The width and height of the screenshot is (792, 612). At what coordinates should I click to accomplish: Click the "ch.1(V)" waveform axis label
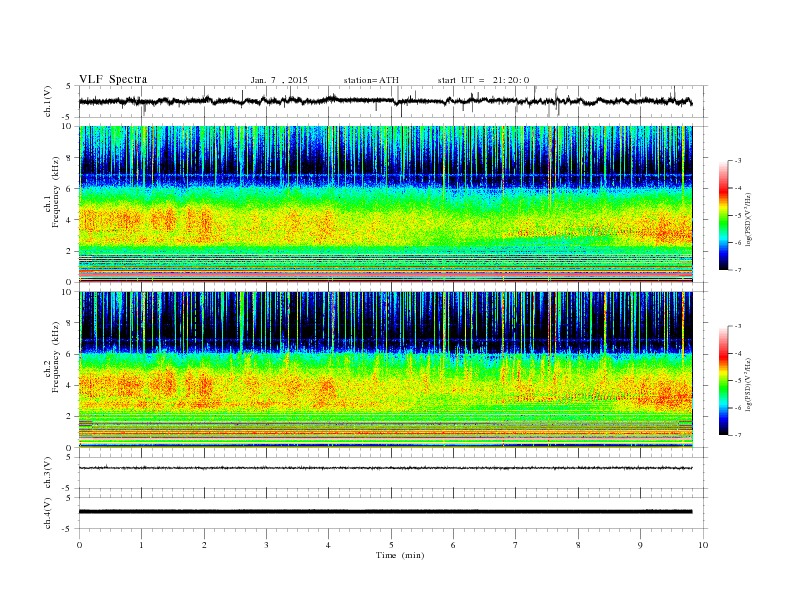pyautogui.click(x=48, y=101)
